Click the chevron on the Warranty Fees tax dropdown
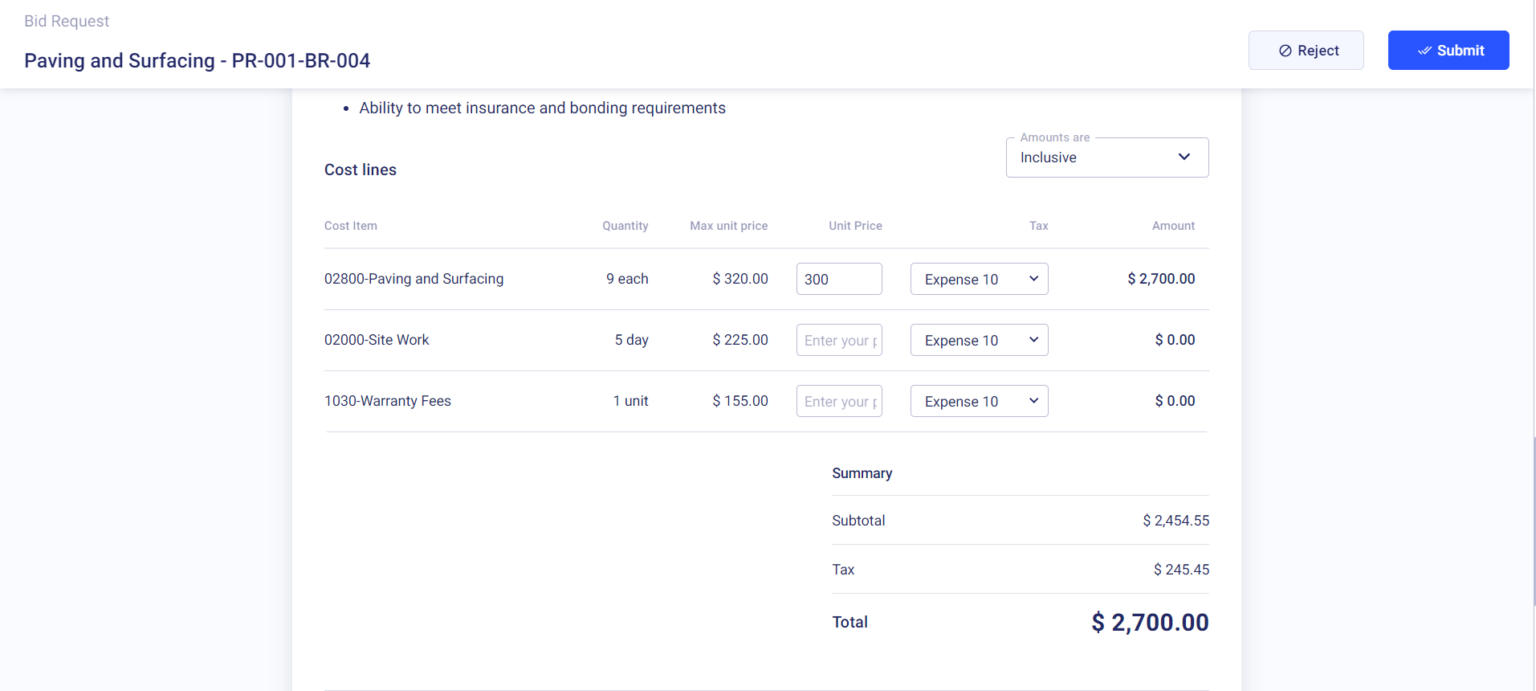This screenshot has height=691, width=1536. (1036, 401)
